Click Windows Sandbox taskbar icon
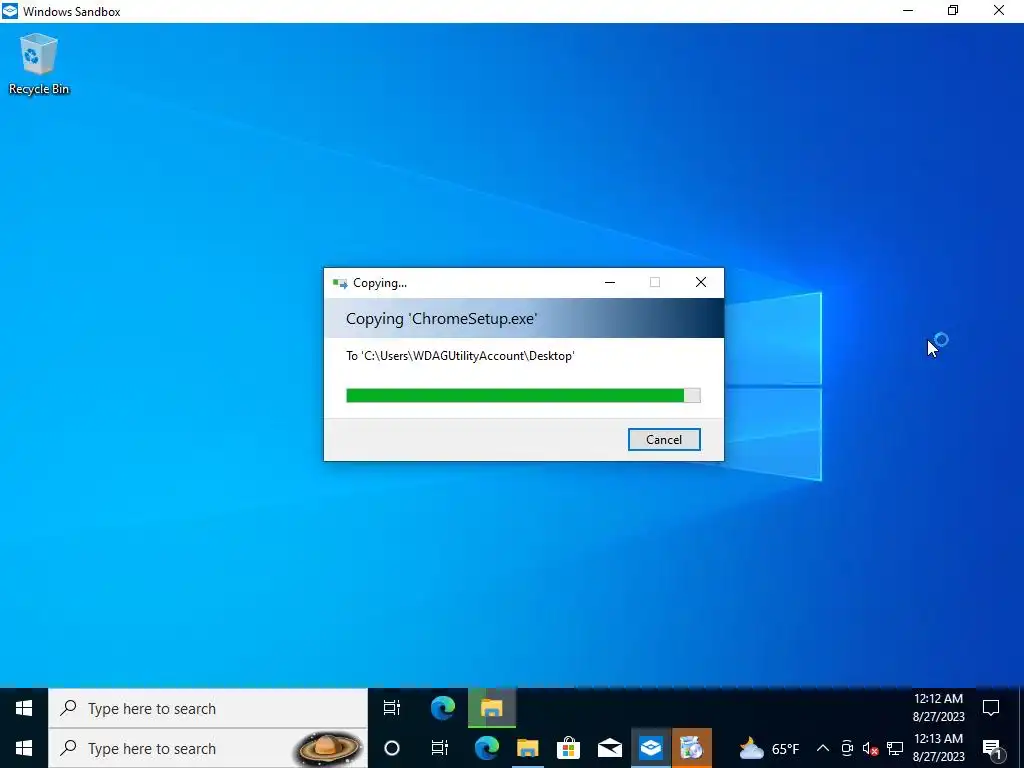 point(650,748)
